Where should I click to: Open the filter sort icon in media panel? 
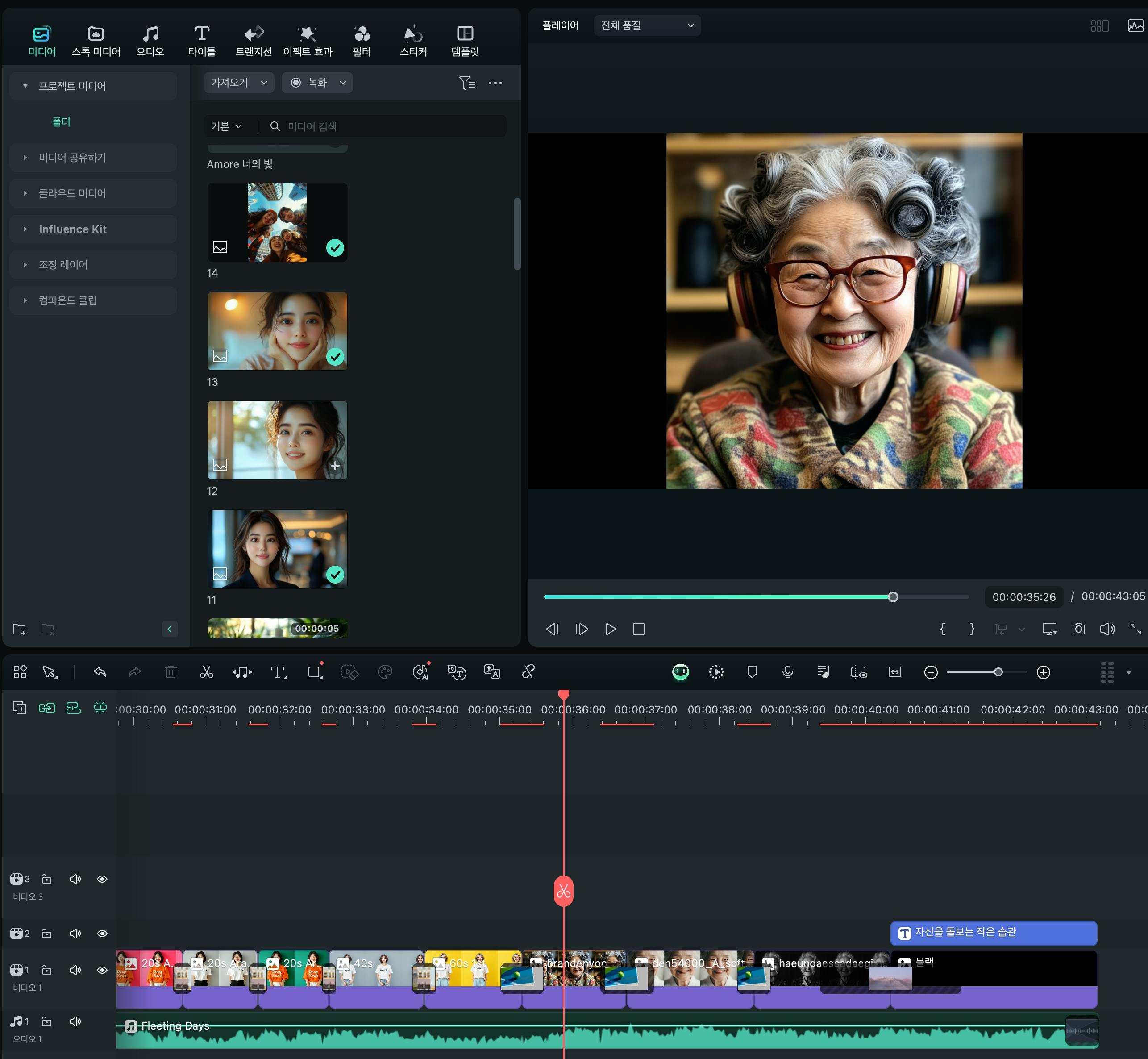pos(467,83)
